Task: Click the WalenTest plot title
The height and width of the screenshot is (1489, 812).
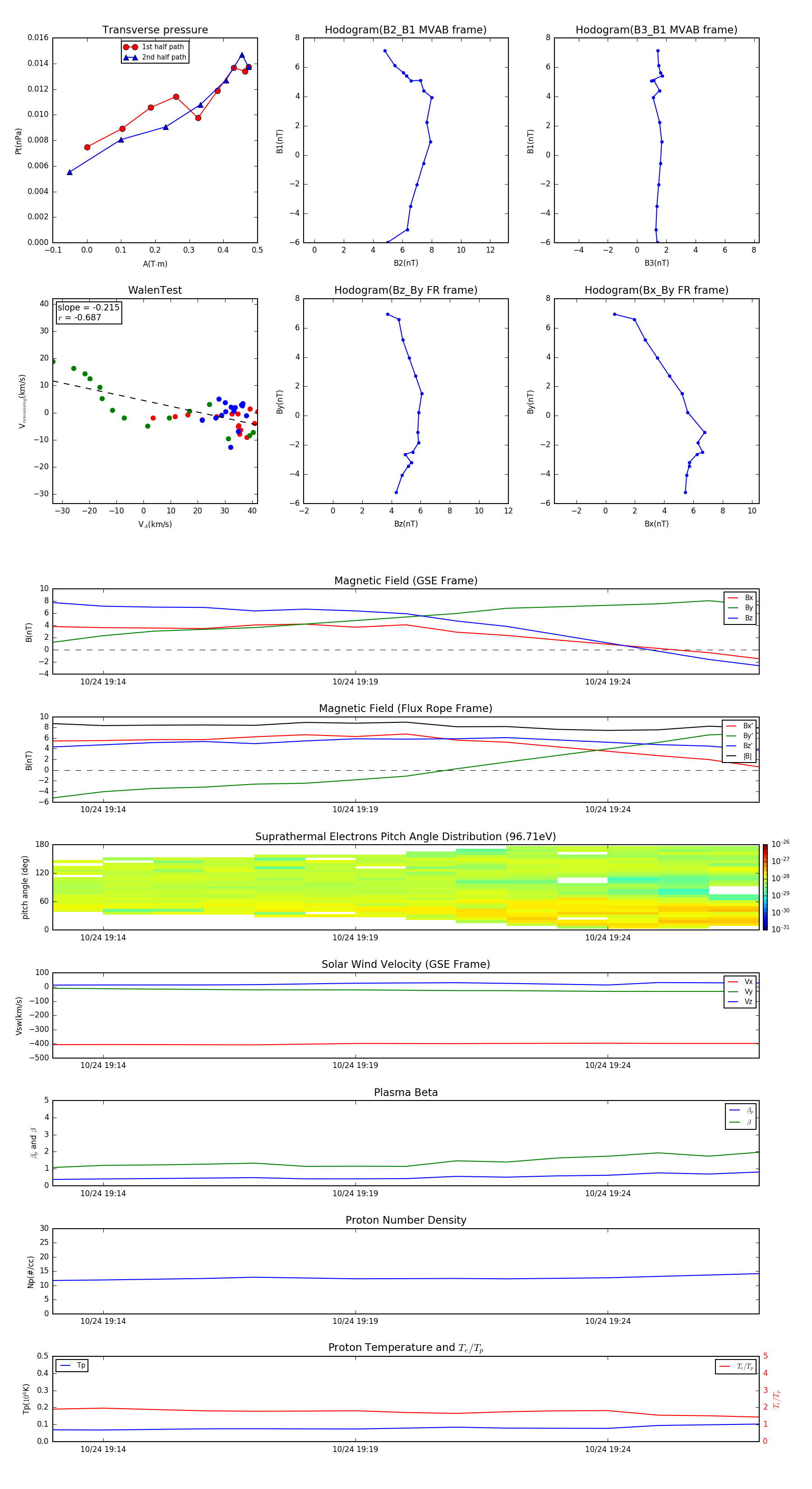Action: 155,290
